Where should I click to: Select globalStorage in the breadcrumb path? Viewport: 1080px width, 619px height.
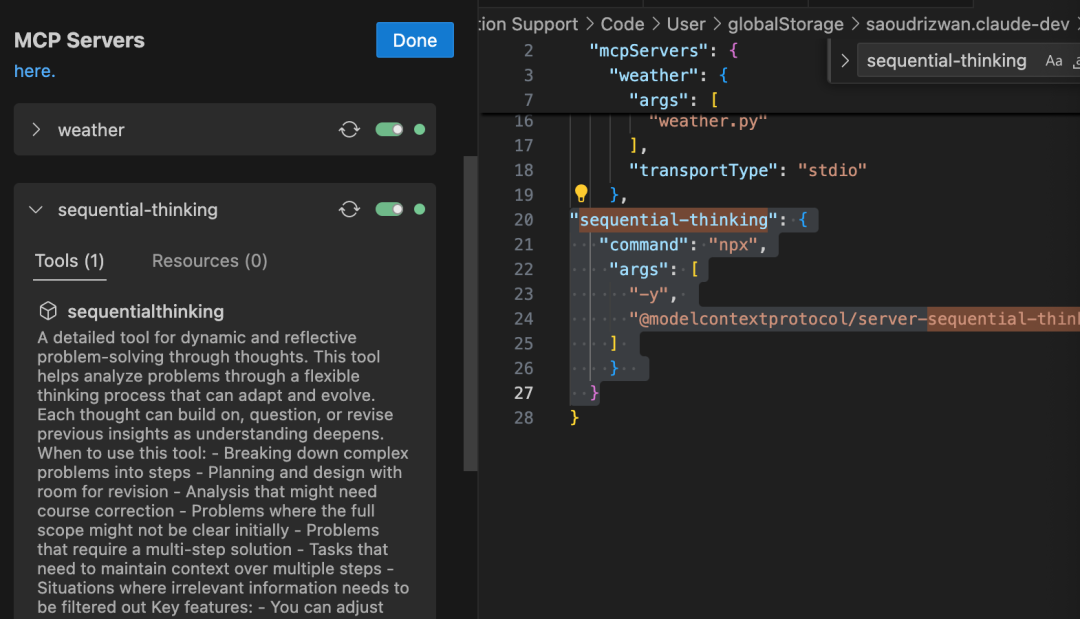pos(785,24)
